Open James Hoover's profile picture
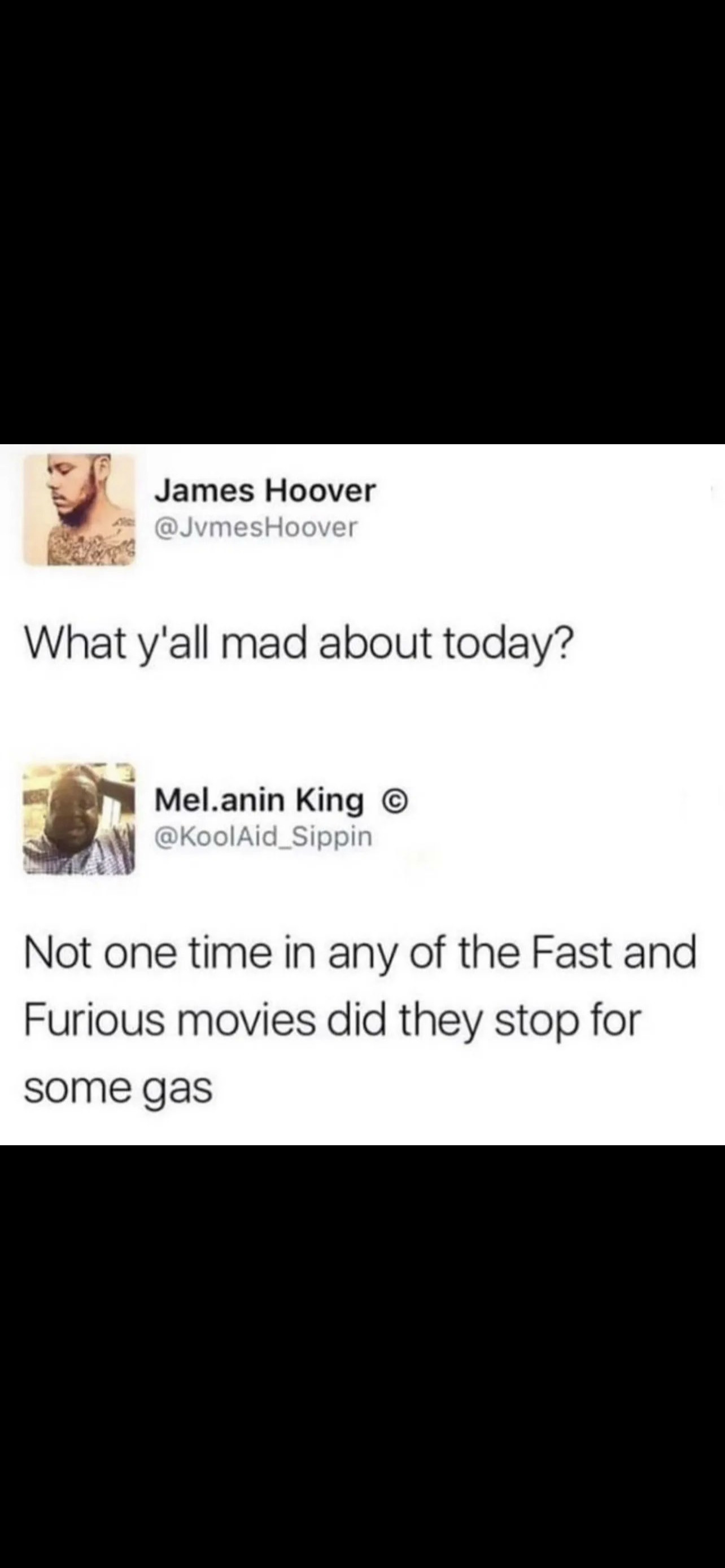This screenshot has width=725, height=1568. pyautogui.click(x=79, y=510)
